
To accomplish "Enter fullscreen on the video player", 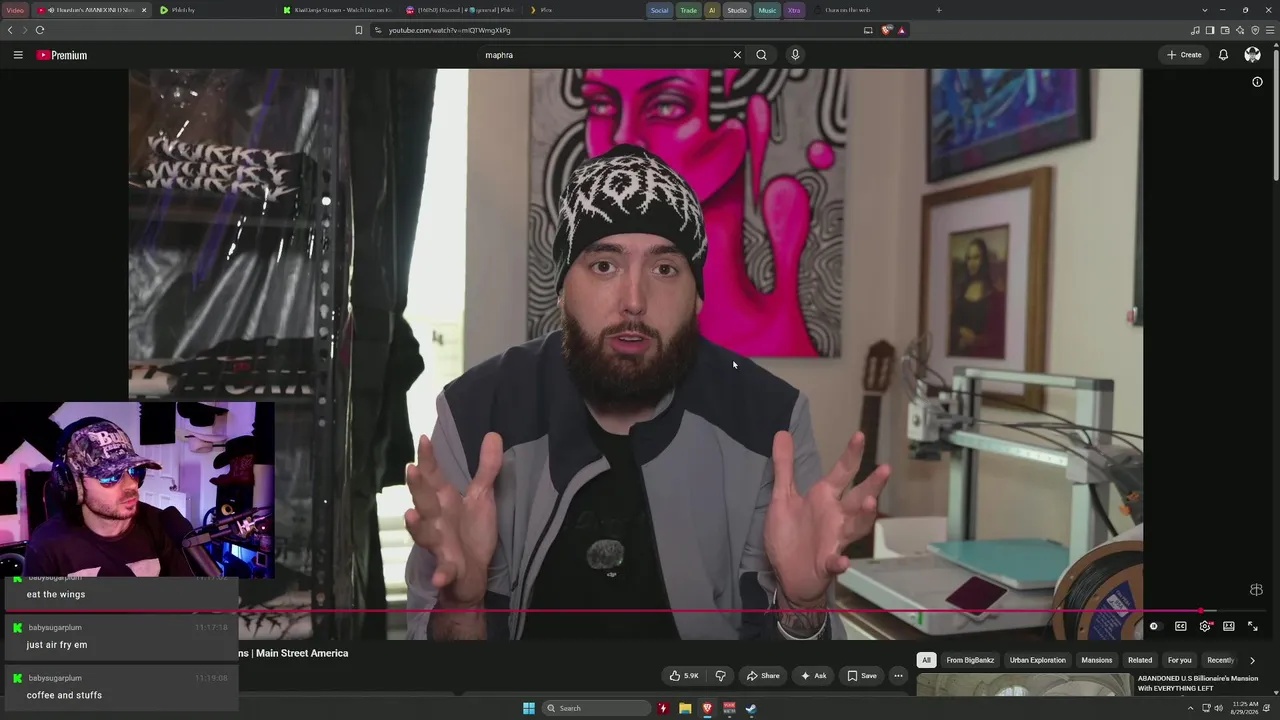I will [1253, 626].
